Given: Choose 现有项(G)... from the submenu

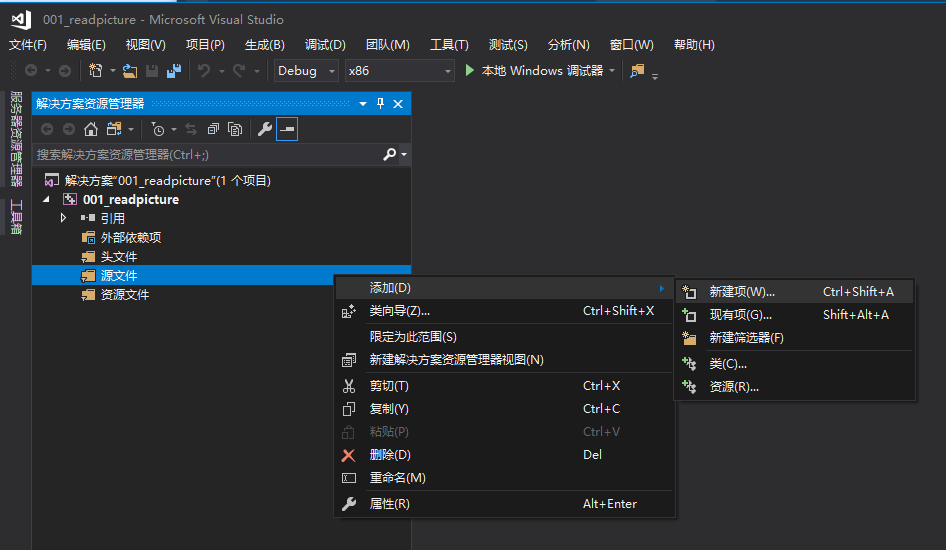Looking at the screenshot, I should 795,315.
